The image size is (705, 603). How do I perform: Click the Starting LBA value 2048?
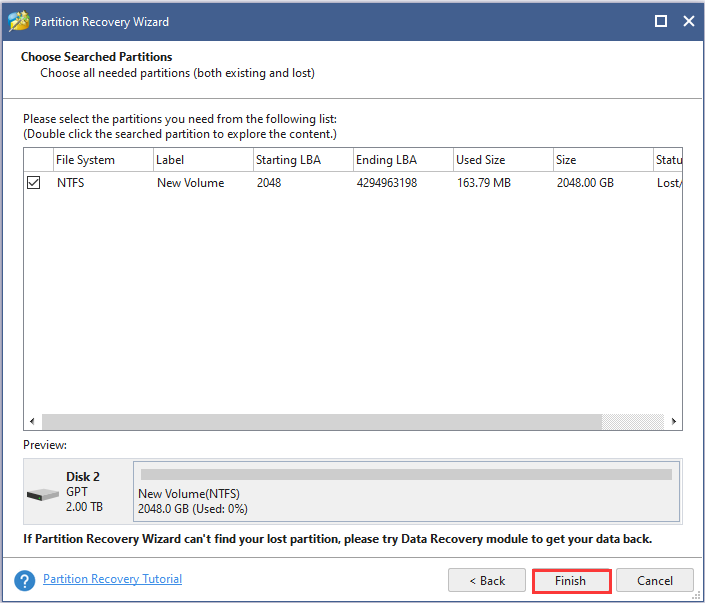[269, 183]
